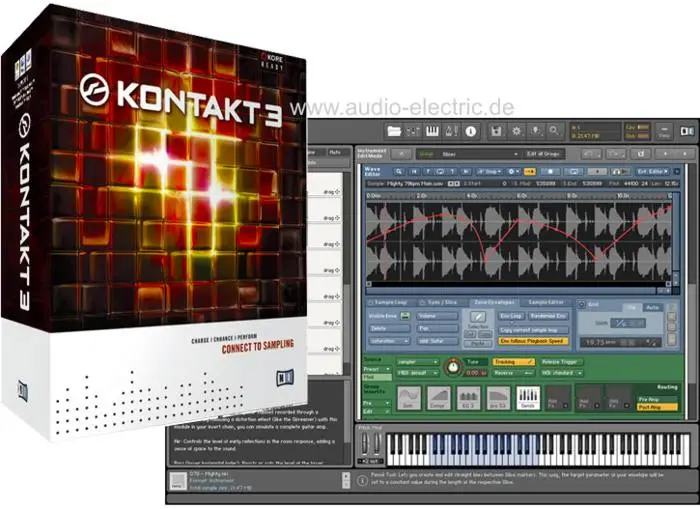The image size is (700, 509).
Task: Click the Wave Editor zoom magnifier icon
Action: point(399,171)
